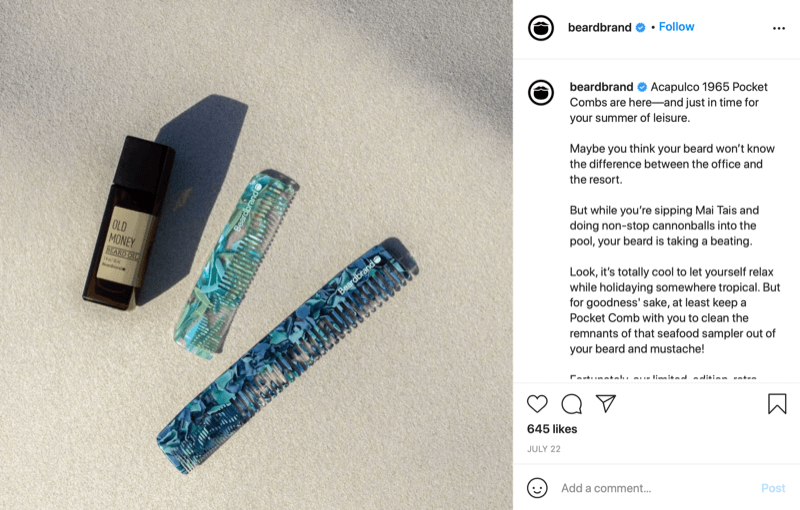Screen dimensions: 800x510
Task: Click the small teal pocket comb in the photo
Action: [236, 263]
